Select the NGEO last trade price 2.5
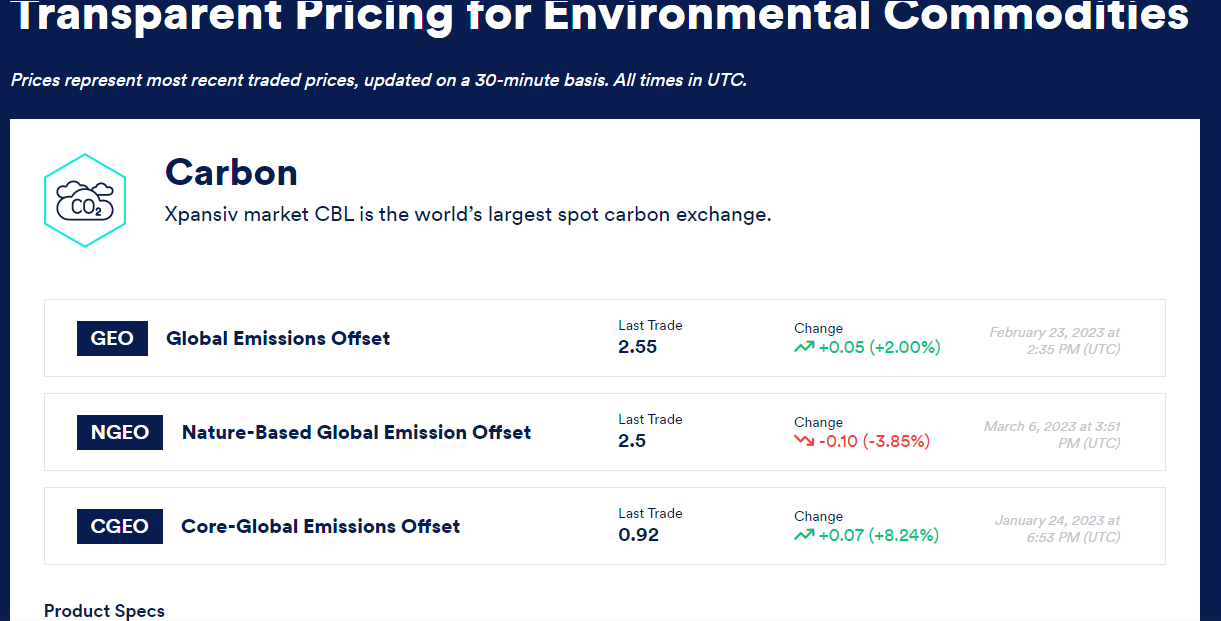The height and width of the screenshot is (621, 1221). [x=632, y=441]
